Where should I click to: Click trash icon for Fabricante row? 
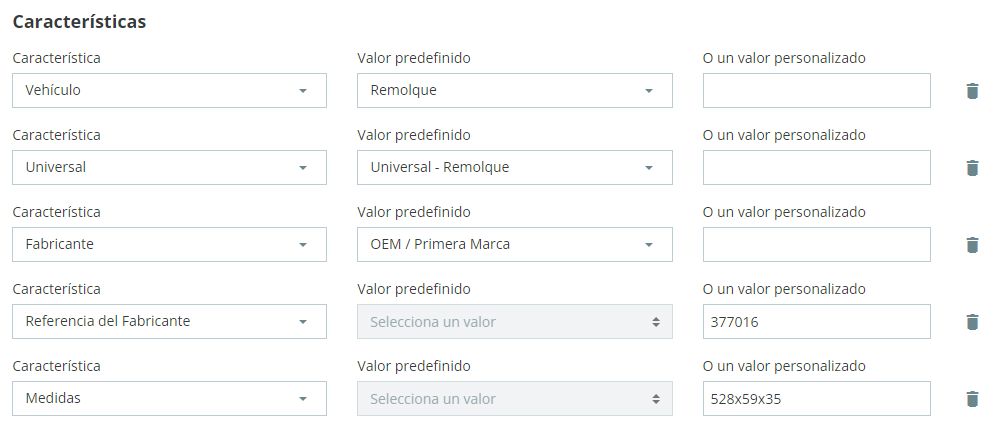point(971,245)
